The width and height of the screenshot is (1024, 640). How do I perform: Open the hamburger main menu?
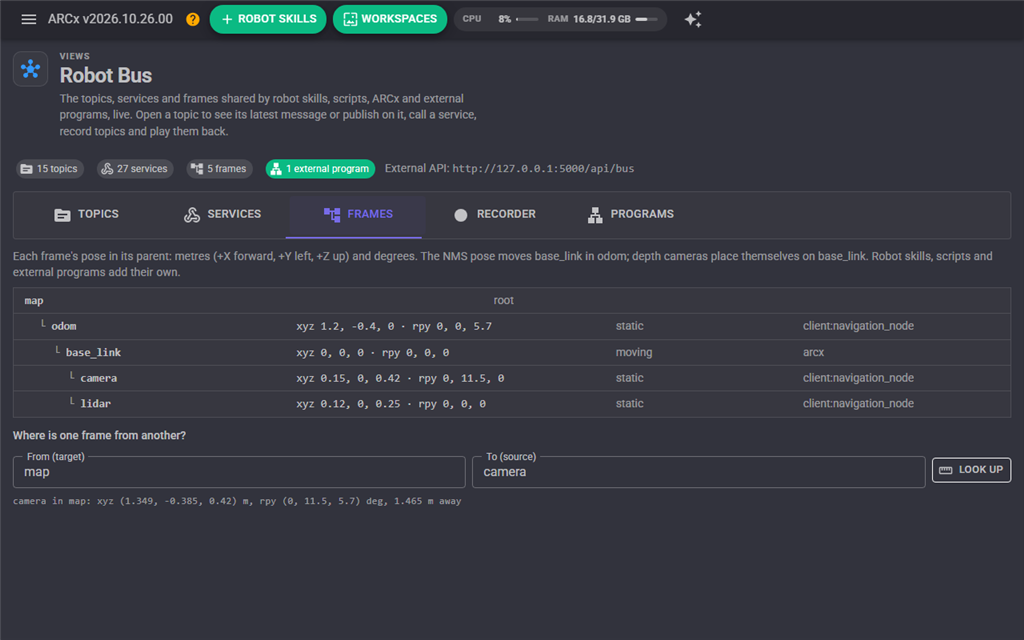28,19
